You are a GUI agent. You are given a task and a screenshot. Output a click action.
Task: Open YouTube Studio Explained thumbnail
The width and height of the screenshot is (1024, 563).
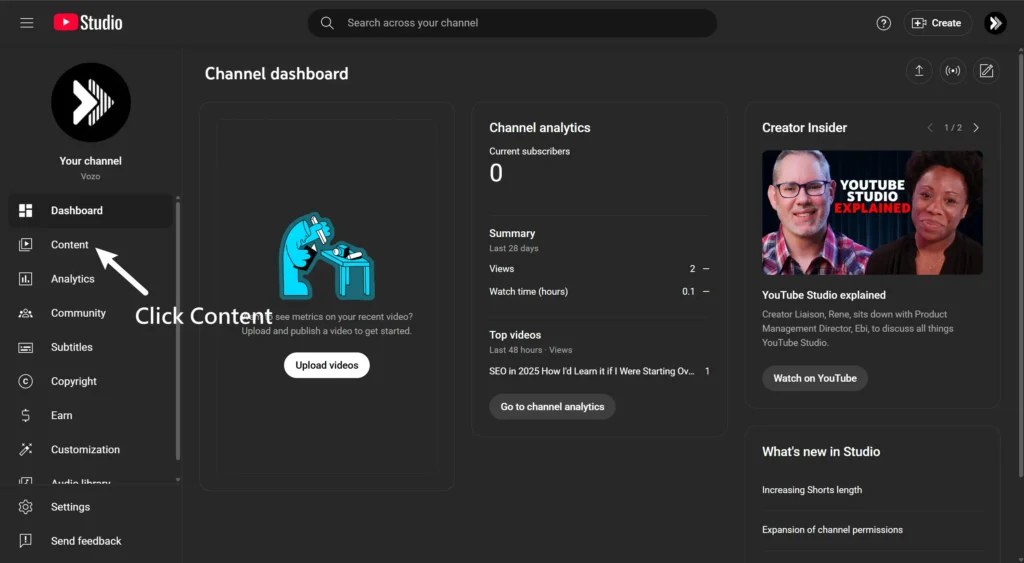[x=872, y=212]
